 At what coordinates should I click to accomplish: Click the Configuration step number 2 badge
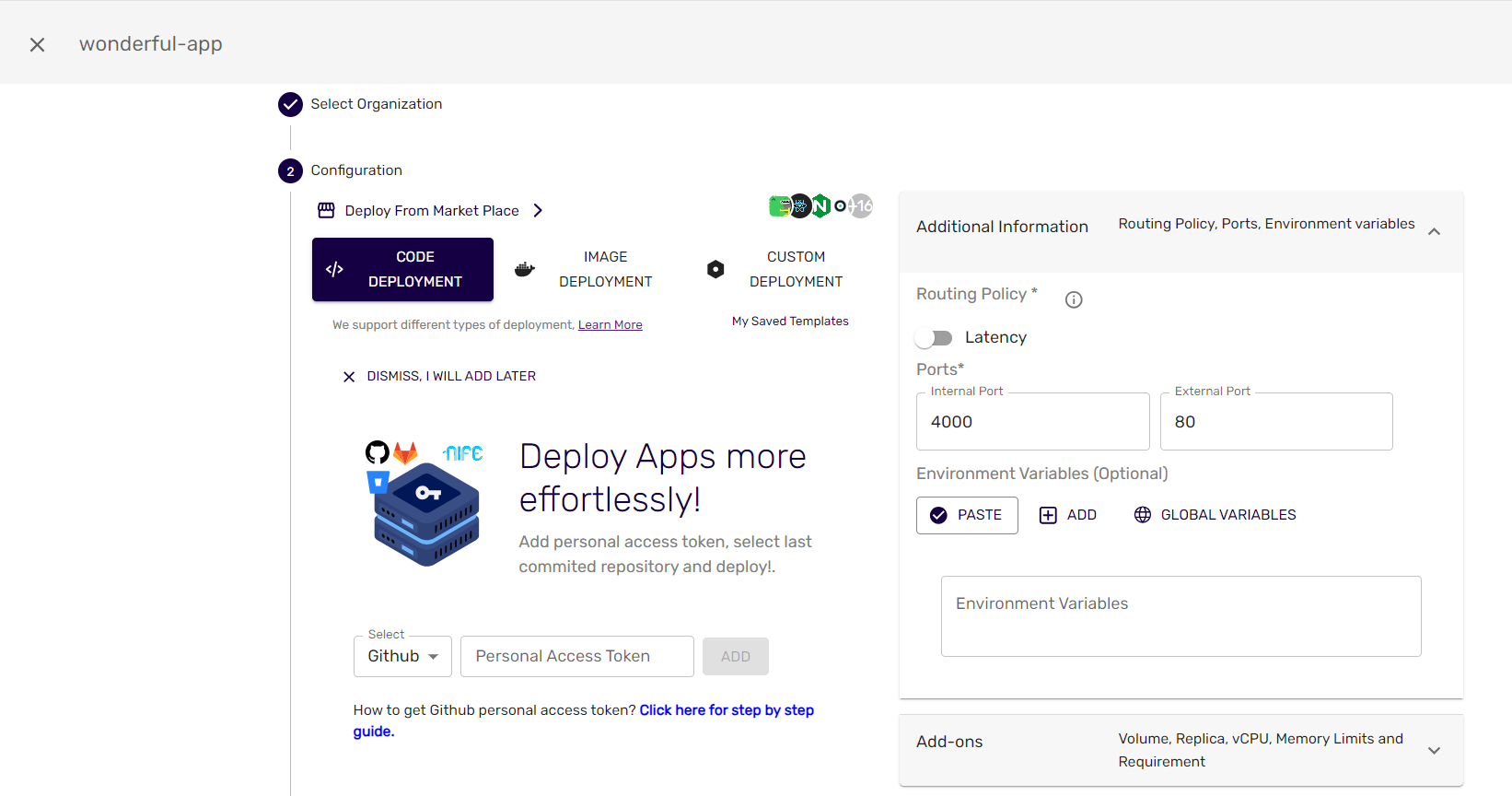pos(290,170)
